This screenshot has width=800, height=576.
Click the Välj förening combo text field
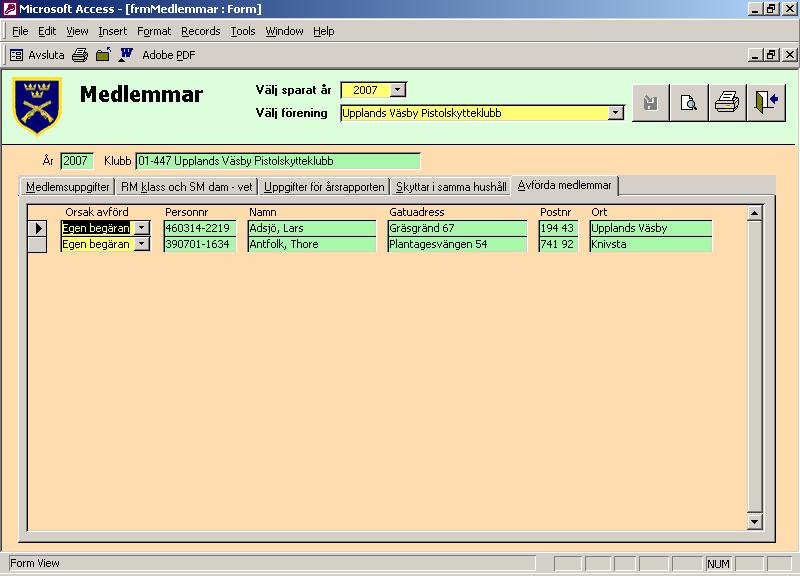(x=474, y=113)
